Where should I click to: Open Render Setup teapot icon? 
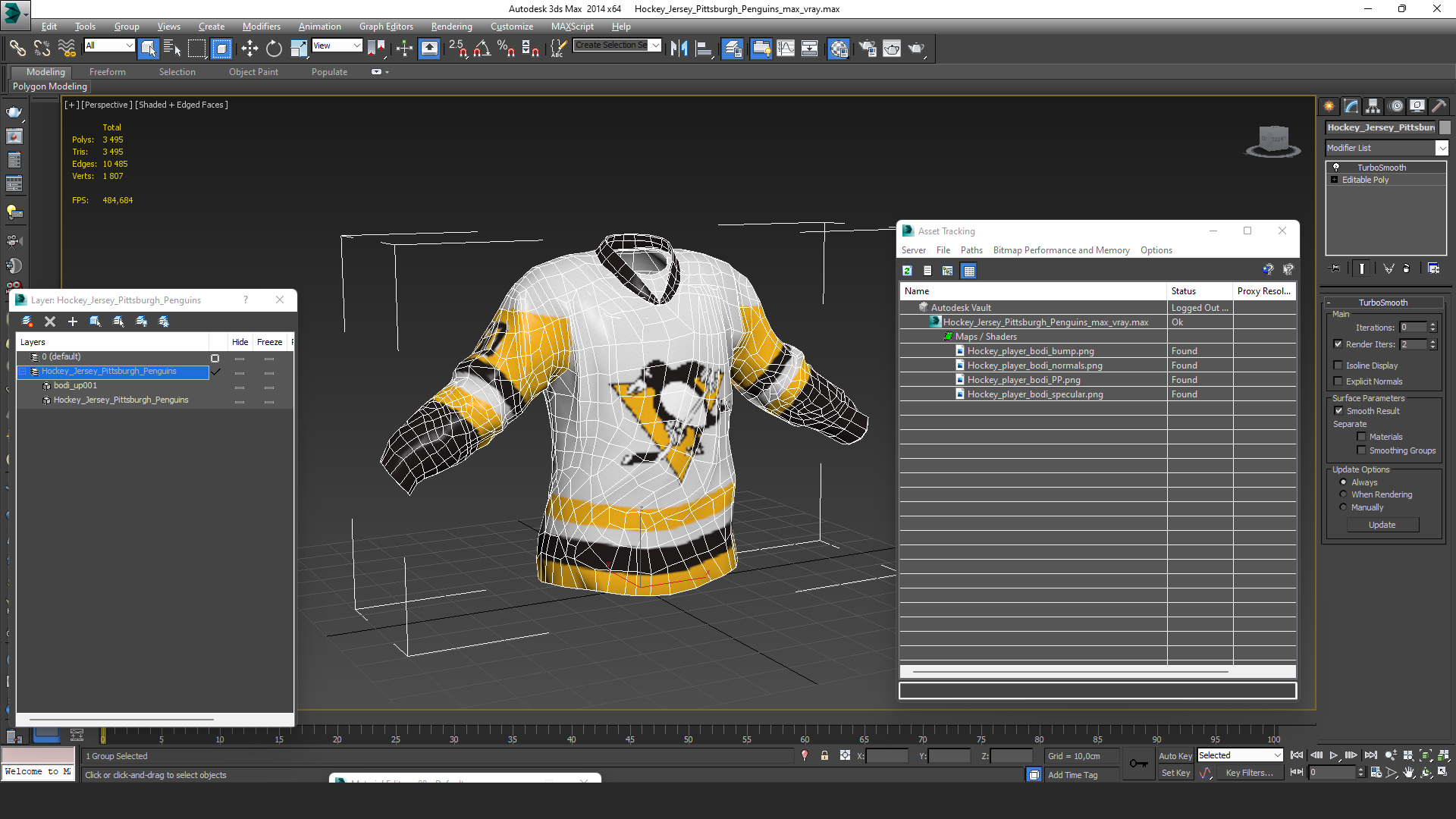pos(868,49)
